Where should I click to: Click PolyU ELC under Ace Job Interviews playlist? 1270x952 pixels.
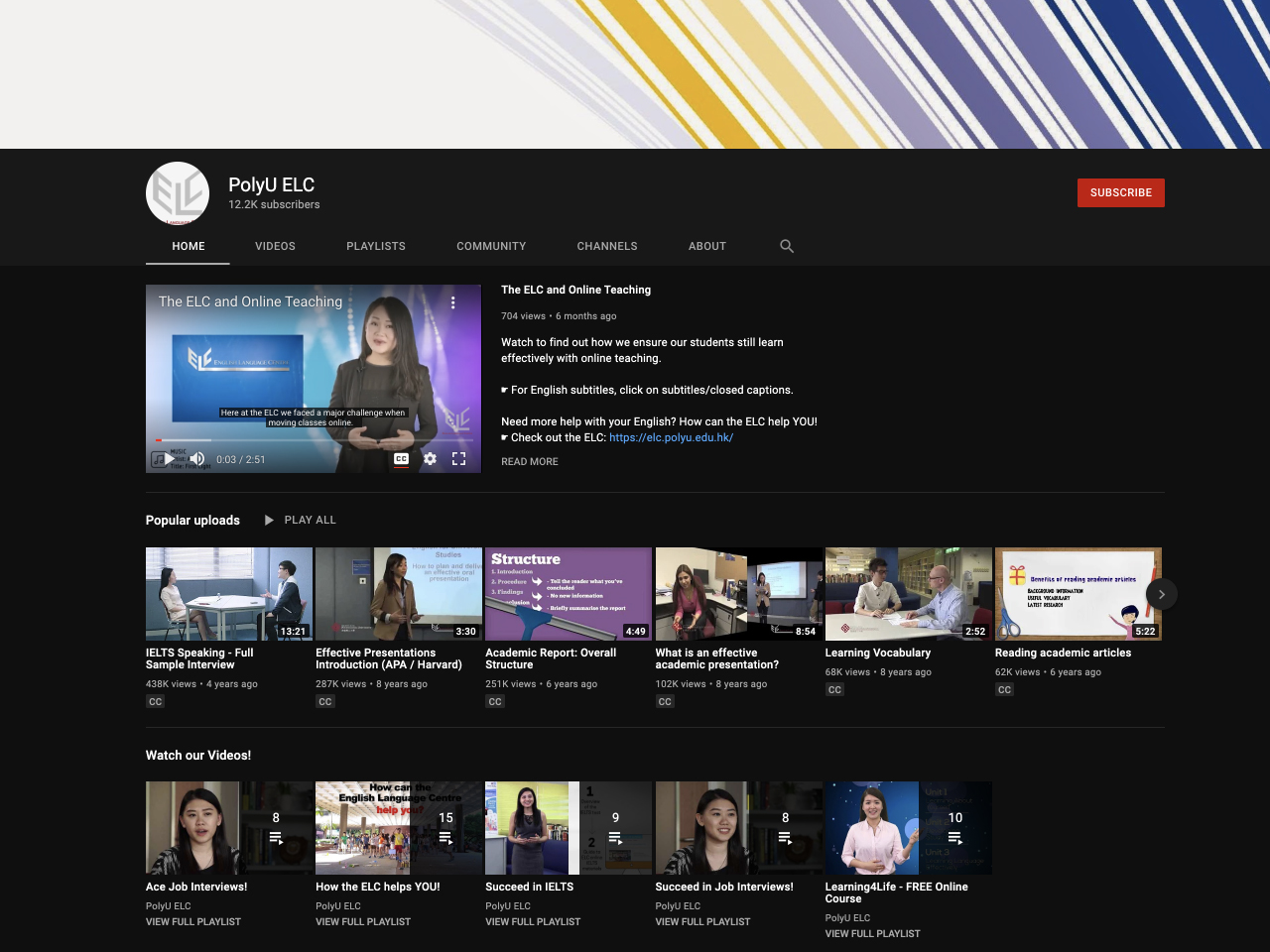pyautogui.click(x=169, y=906)
